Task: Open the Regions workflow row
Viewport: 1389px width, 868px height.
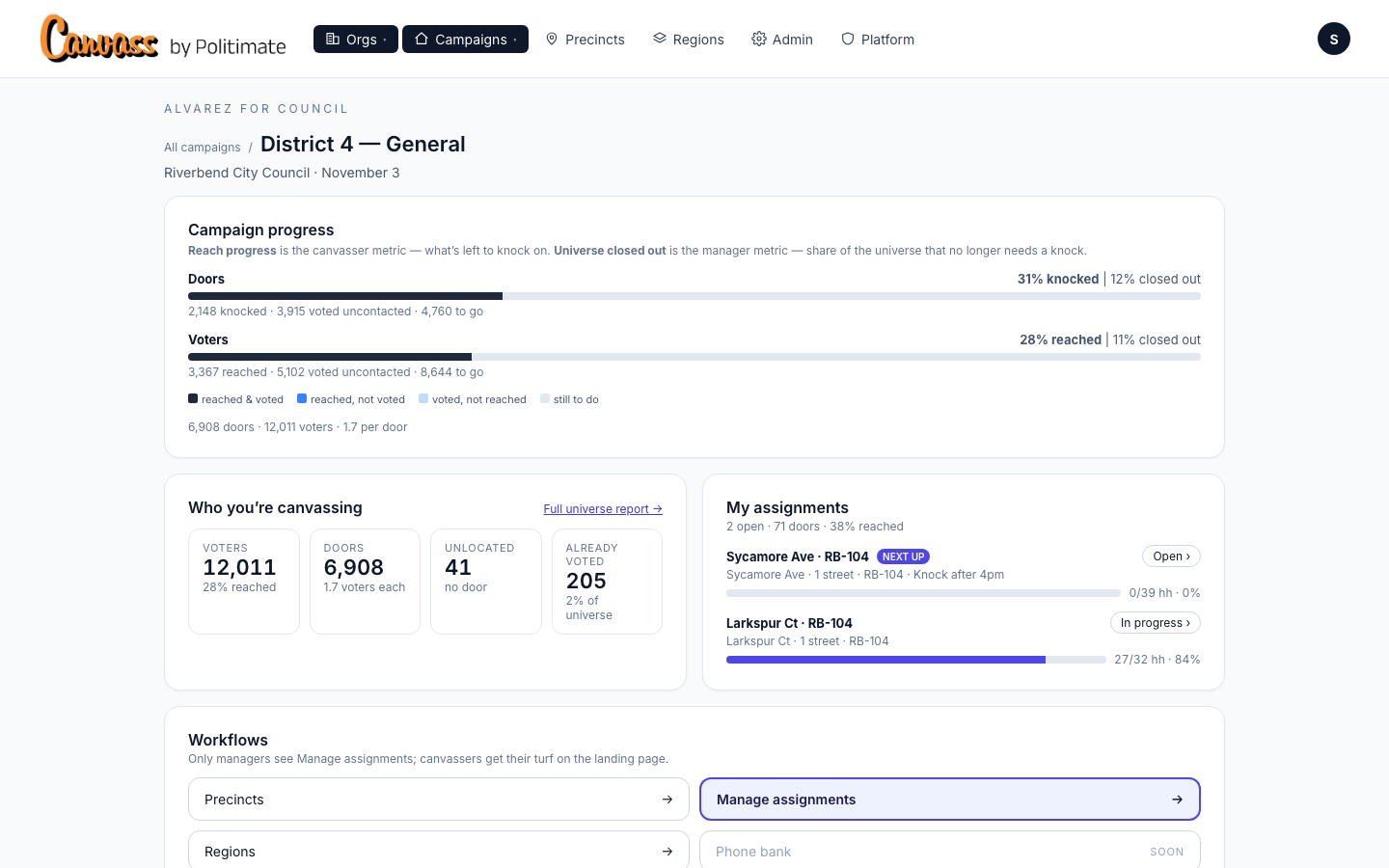Action: [439, 852]
